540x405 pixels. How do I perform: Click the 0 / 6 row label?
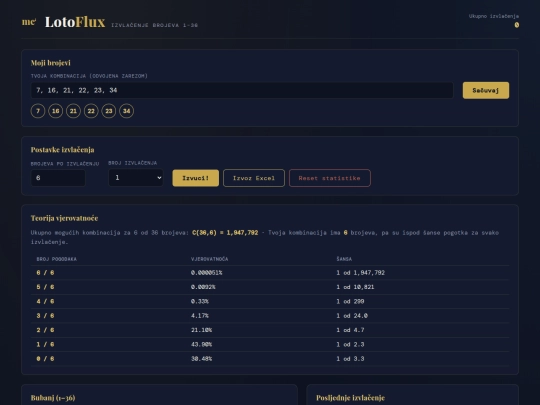click(x=45, y=359)
